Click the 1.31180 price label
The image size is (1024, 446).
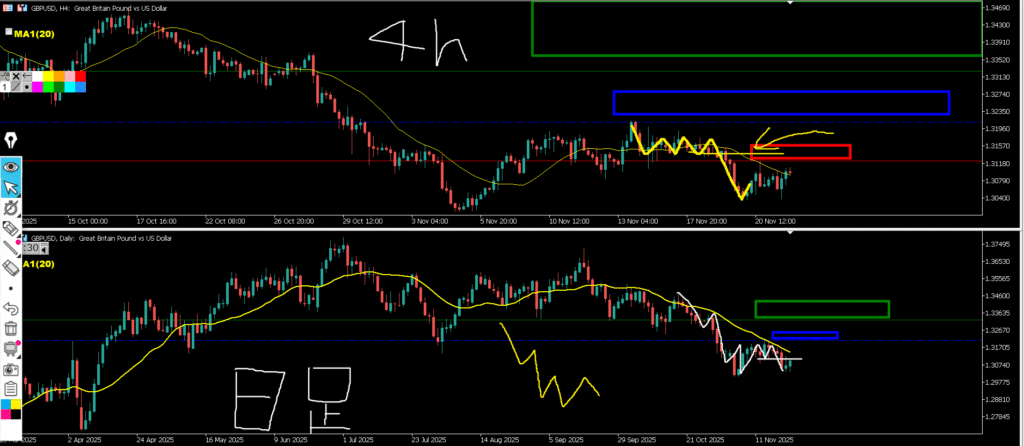pos(999,163)
